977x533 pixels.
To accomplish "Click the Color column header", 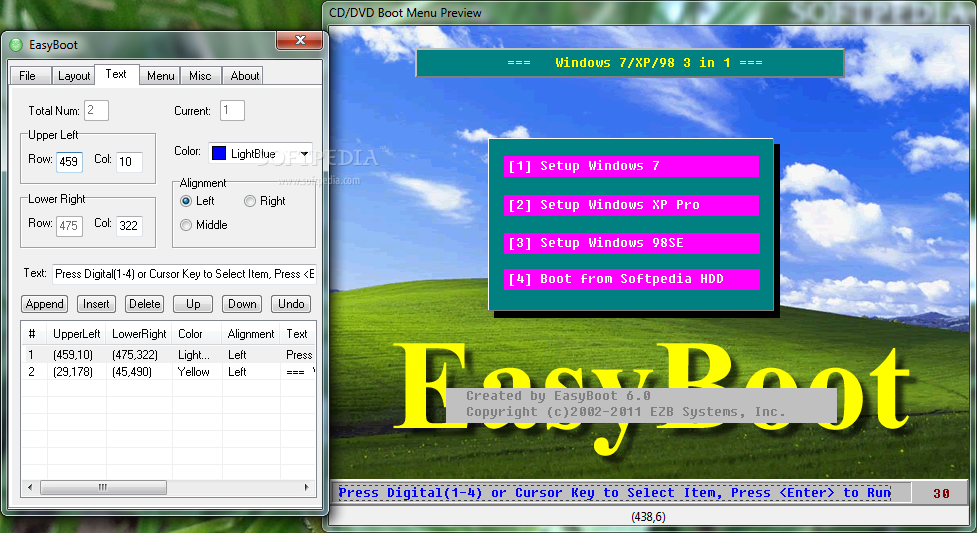I will point(197,334).
